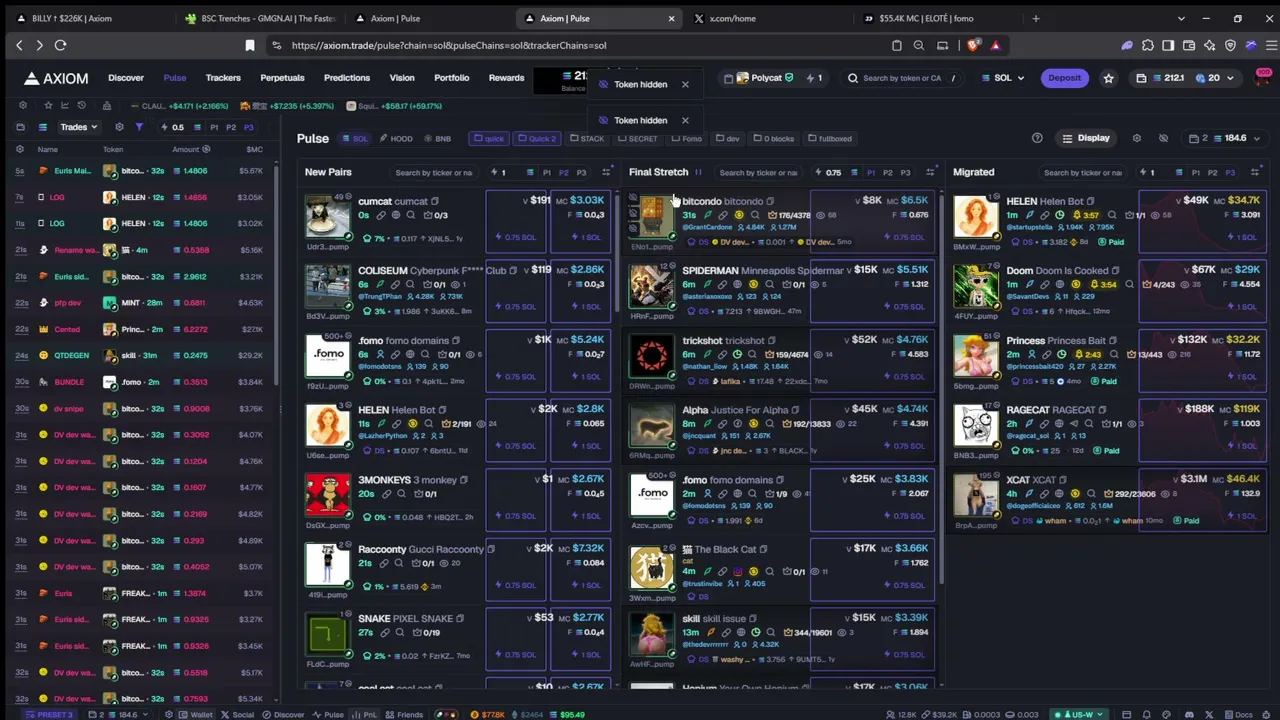
Task: Open the HELEN Helen Bot avatar in Migrated
Action: click(975, 218)
